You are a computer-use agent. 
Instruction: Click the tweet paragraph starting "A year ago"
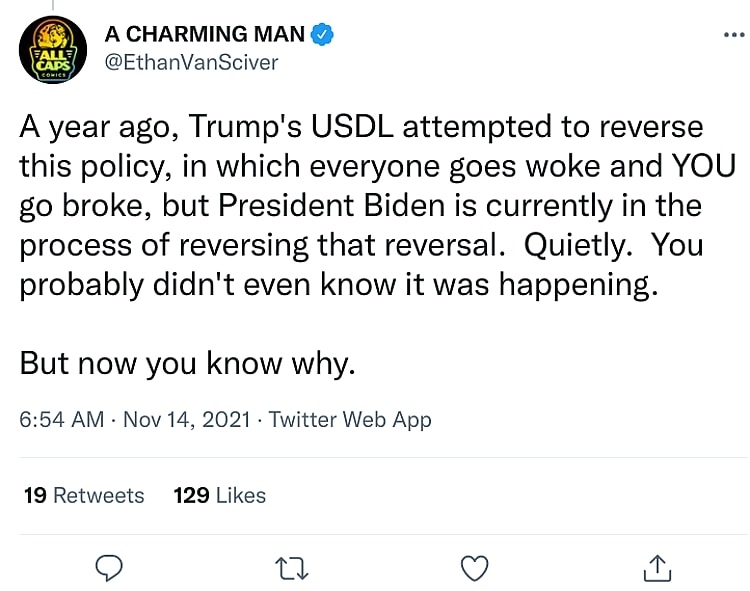click(x=360, y=206)
